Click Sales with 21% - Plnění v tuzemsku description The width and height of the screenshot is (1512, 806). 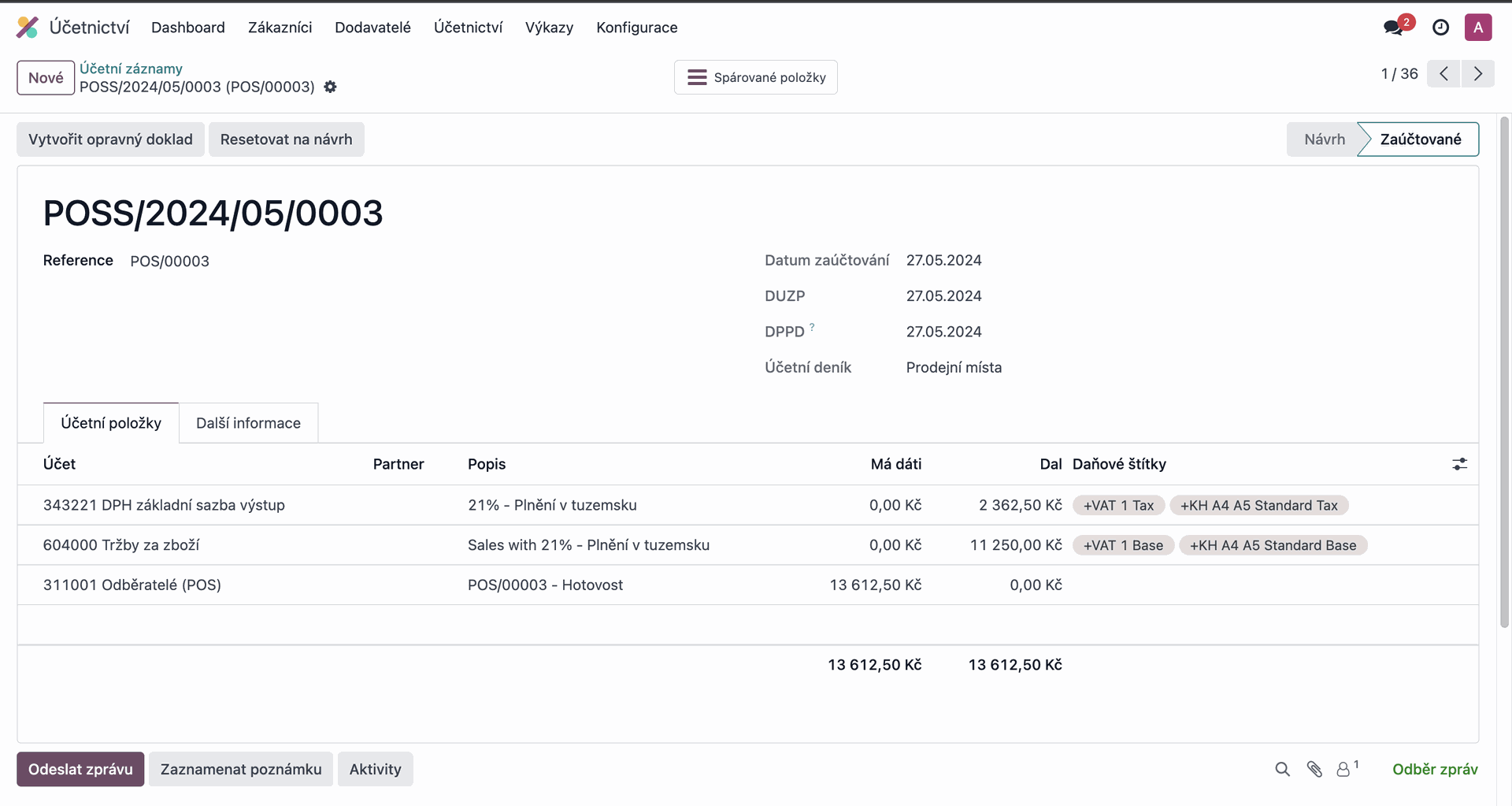pos(588,545)
